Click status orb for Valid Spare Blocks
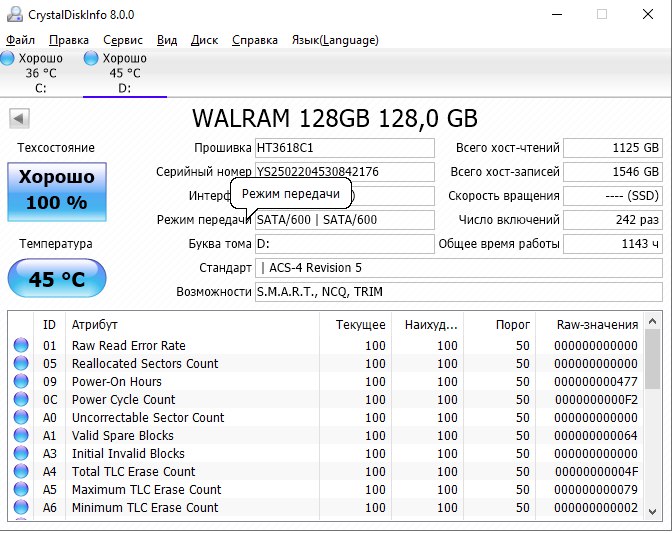672x533 pixels. [x=21, y=436]
